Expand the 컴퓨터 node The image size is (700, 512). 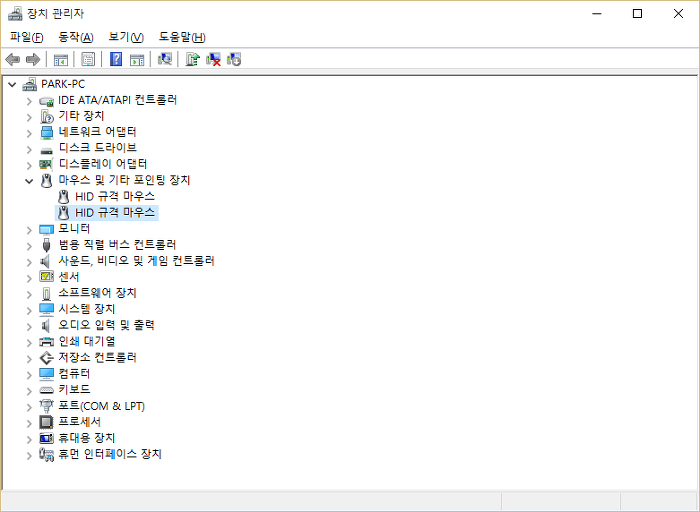[29, 374]
